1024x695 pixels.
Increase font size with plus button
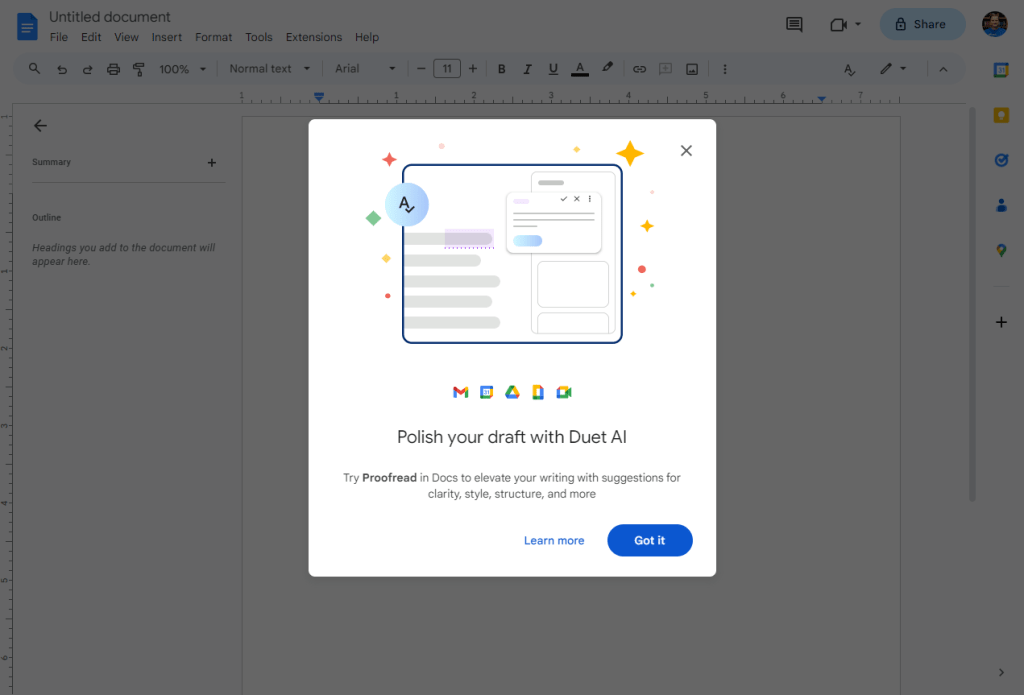click(x=473, y=69)
